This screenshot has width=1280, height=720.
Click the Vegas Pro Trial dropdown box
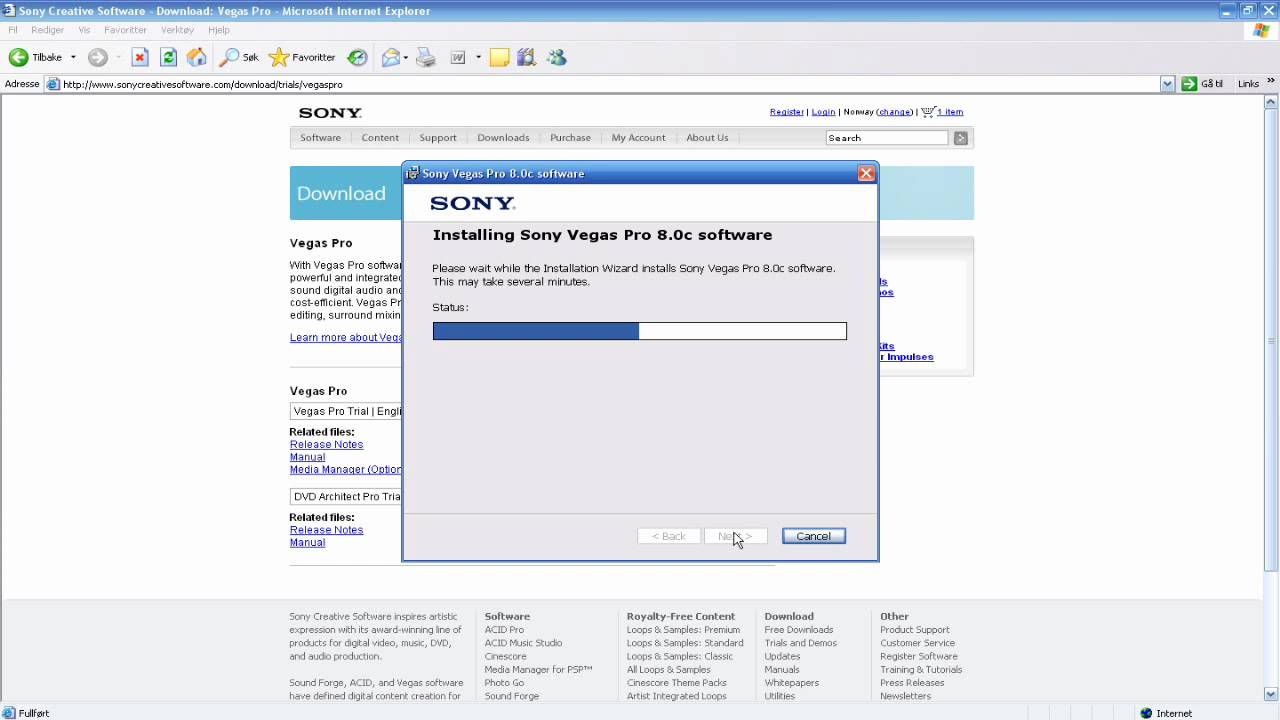tap(346, 411)
